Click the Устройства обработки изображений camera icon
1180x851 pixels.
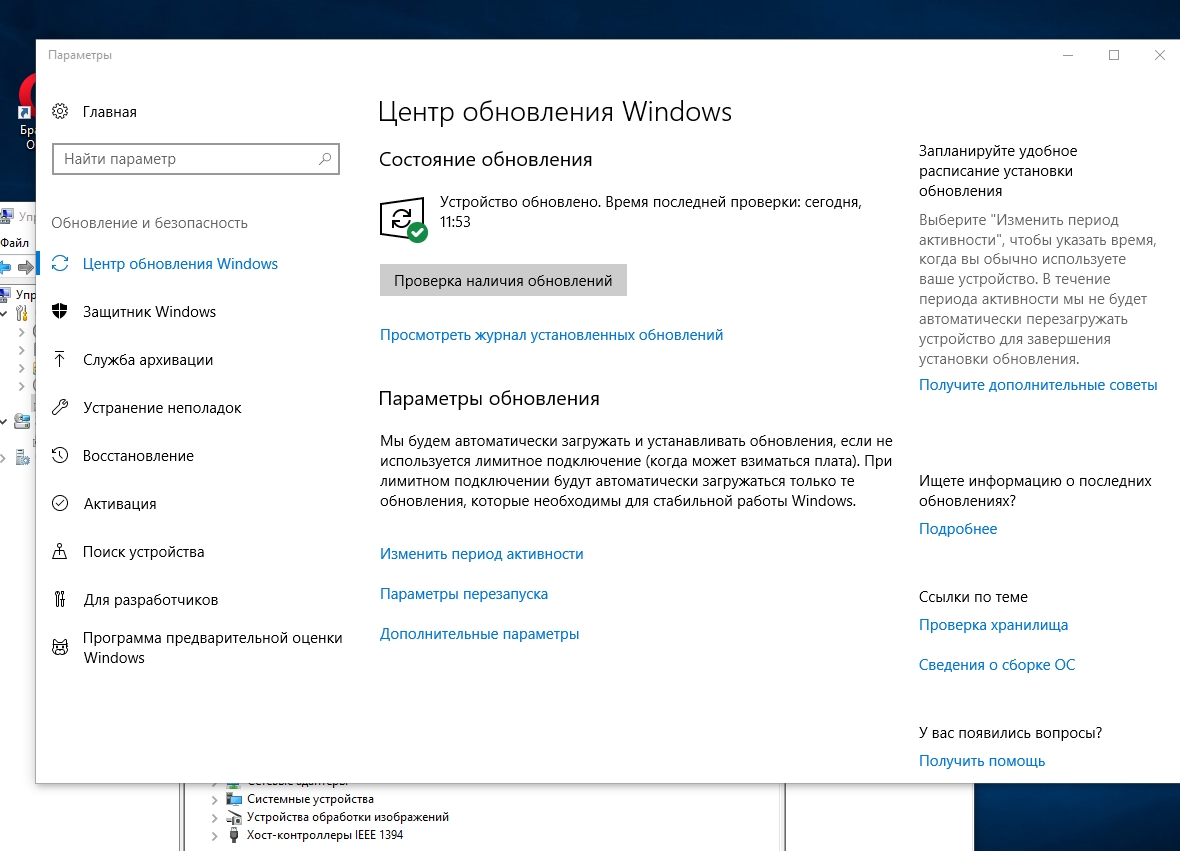(234, 817)
